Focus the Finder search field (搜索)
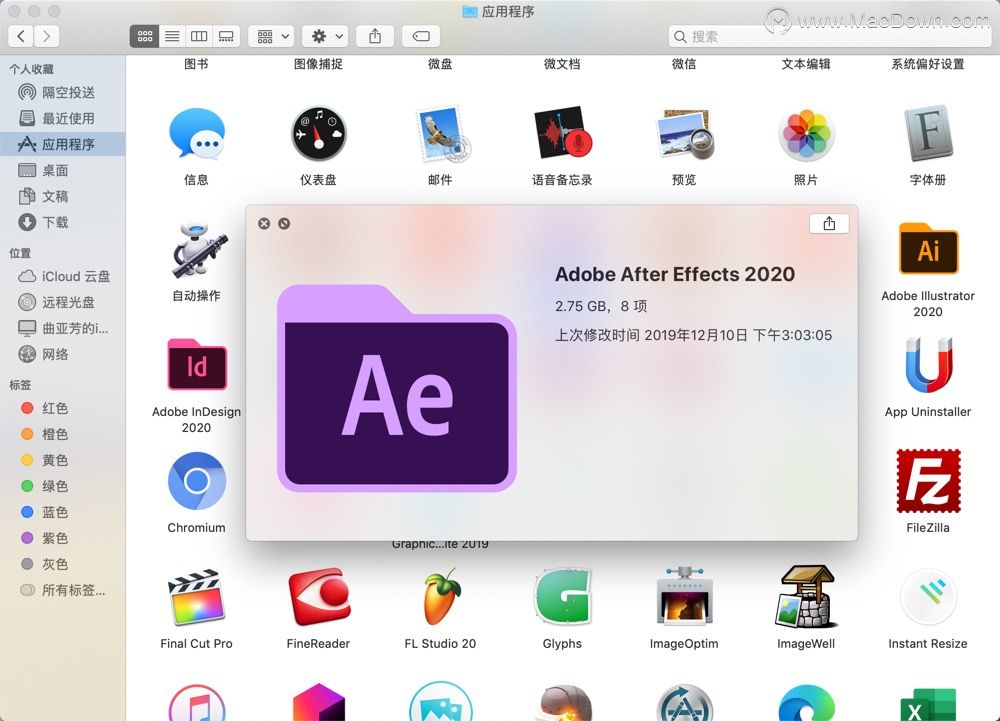This screenshot has height=721, width=1000. point(830,36)
